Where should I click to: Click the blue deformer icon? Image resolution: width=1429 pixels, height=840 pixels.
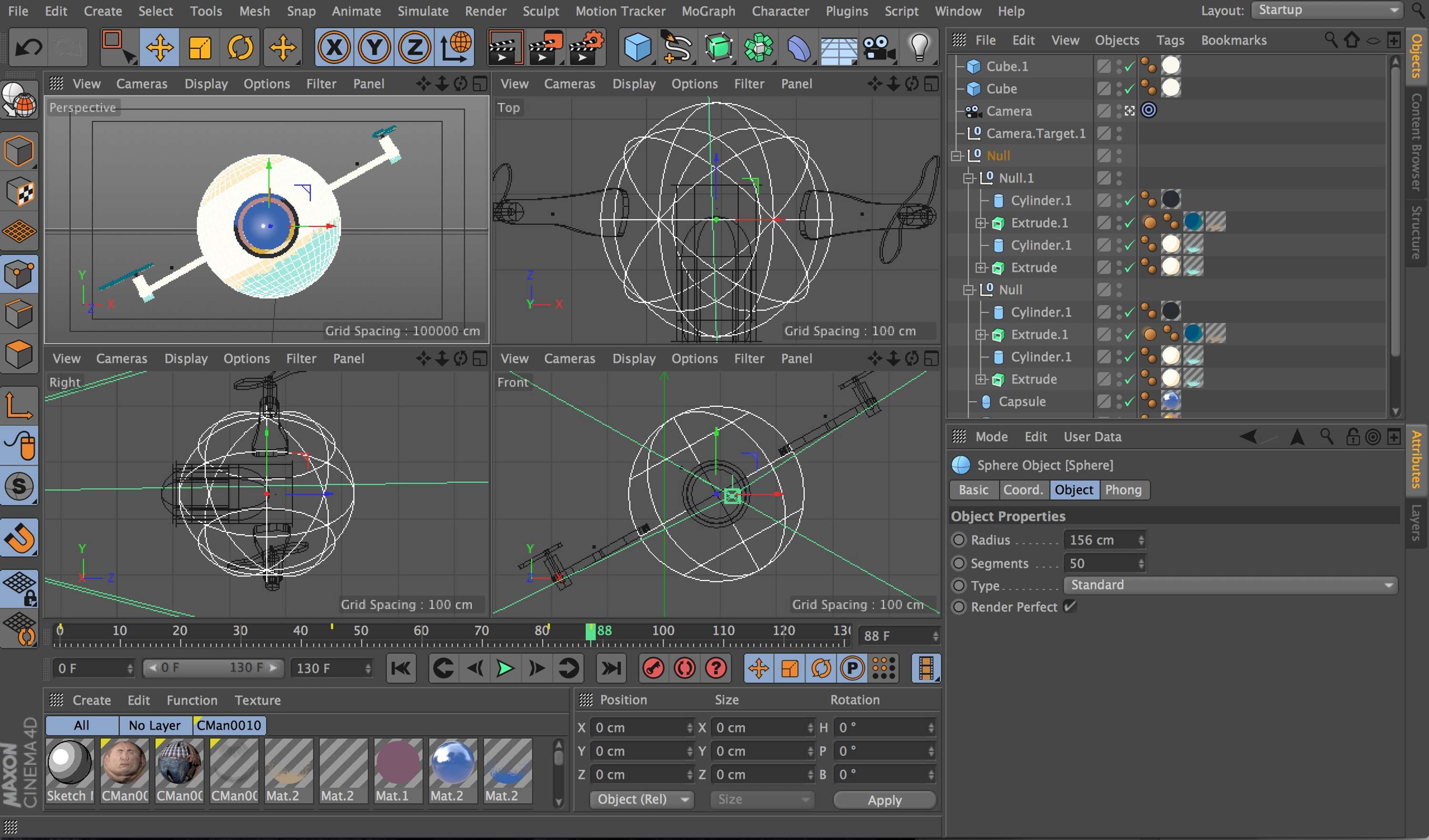(798, 48)
